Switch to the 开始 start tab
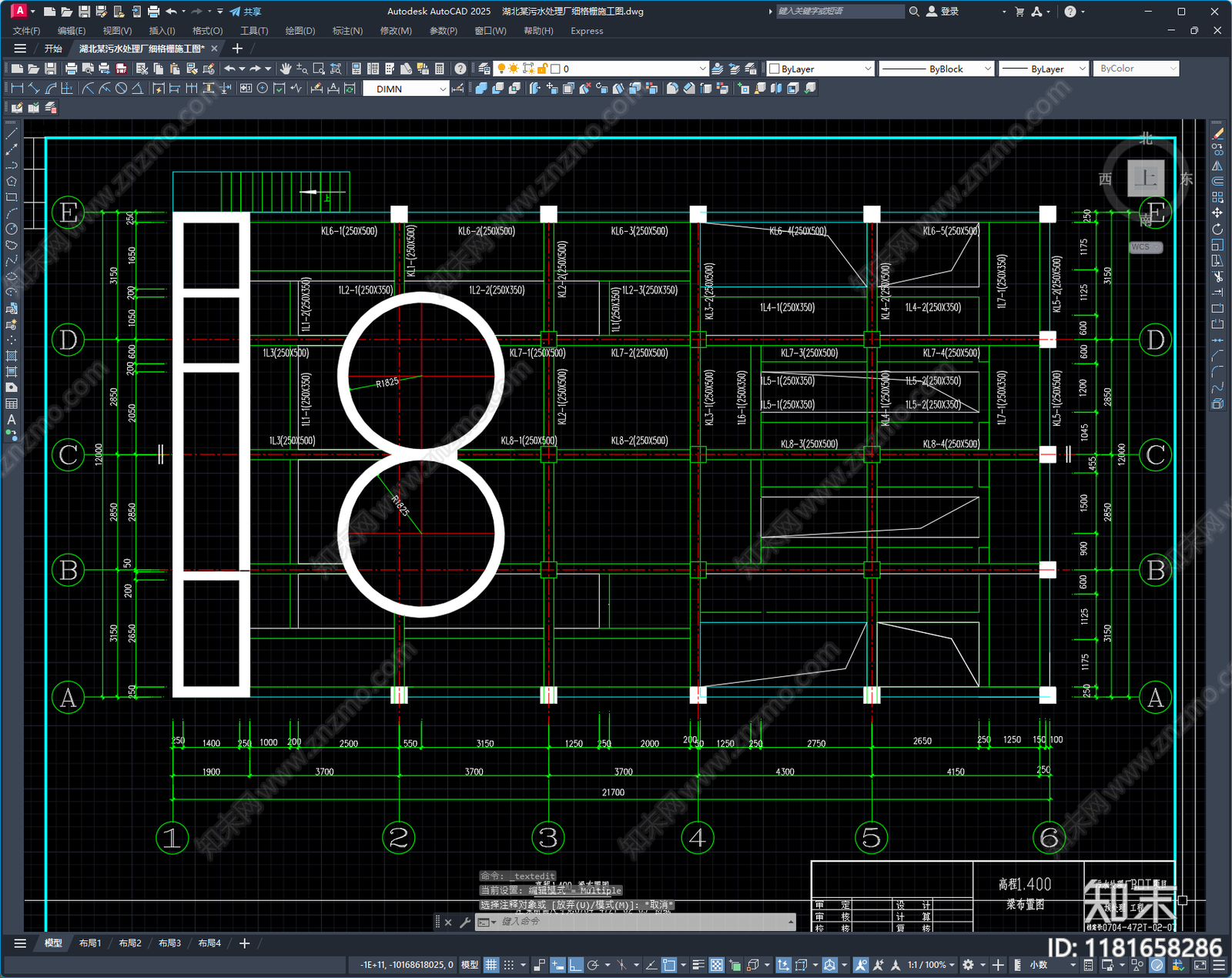Viewport: 1232px width, 978px height. [53, 49]
